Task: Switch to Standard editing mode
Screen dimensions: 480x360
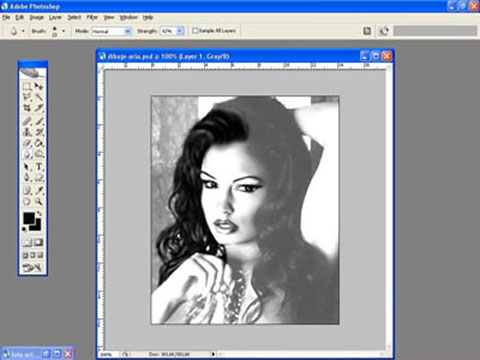Action: [27, 242]
